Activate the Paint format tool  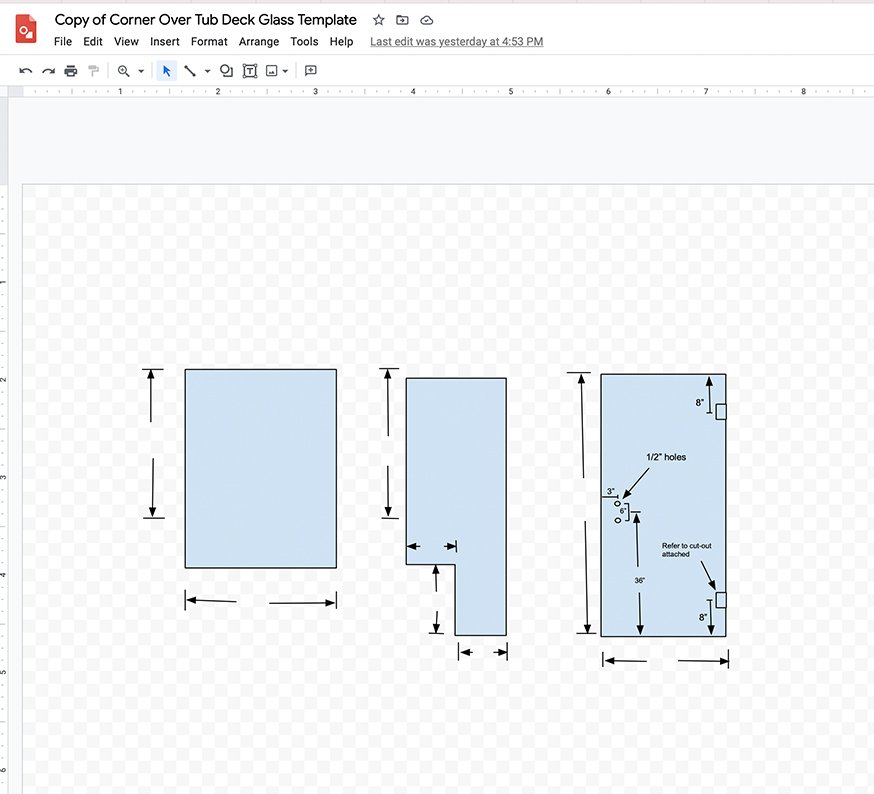[94, 71]
